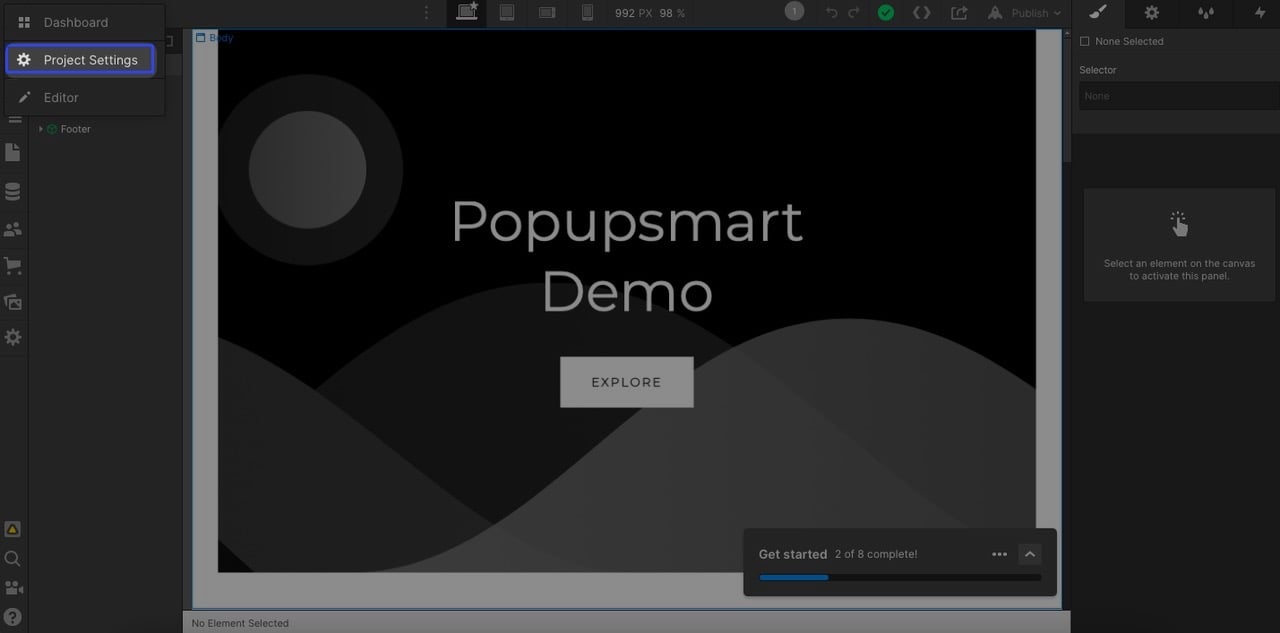Switch to the desktop breakpoint view

pyautogui.click(x=466, y=13)
